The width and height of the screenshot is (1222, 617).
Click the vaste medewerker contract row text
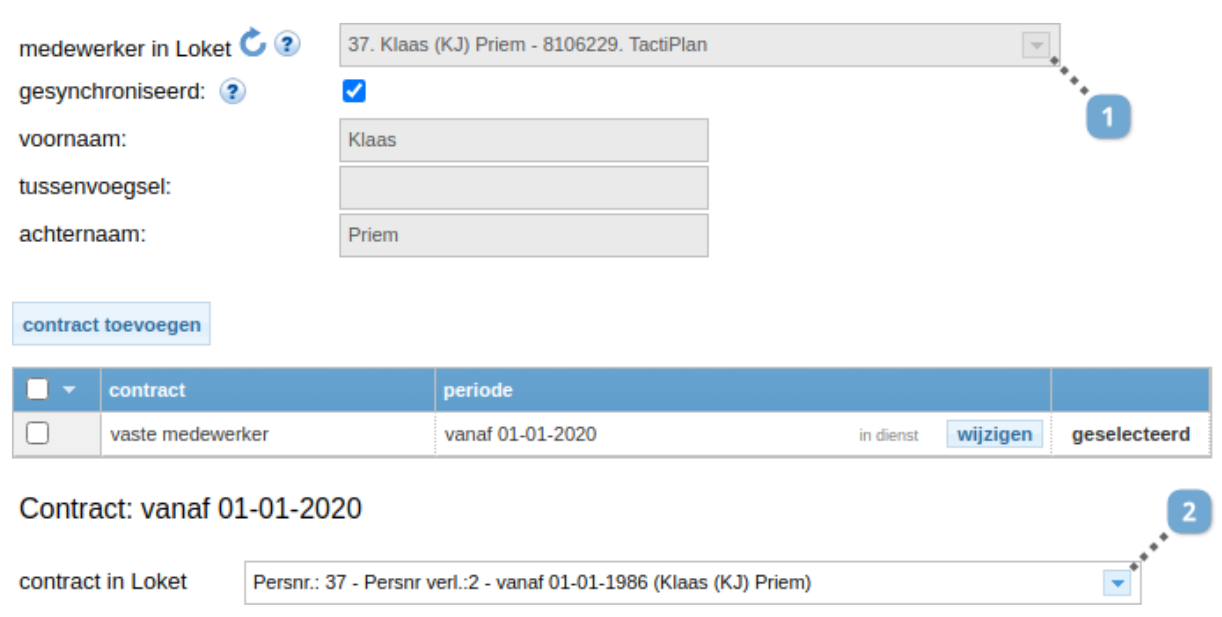[189, 434]
